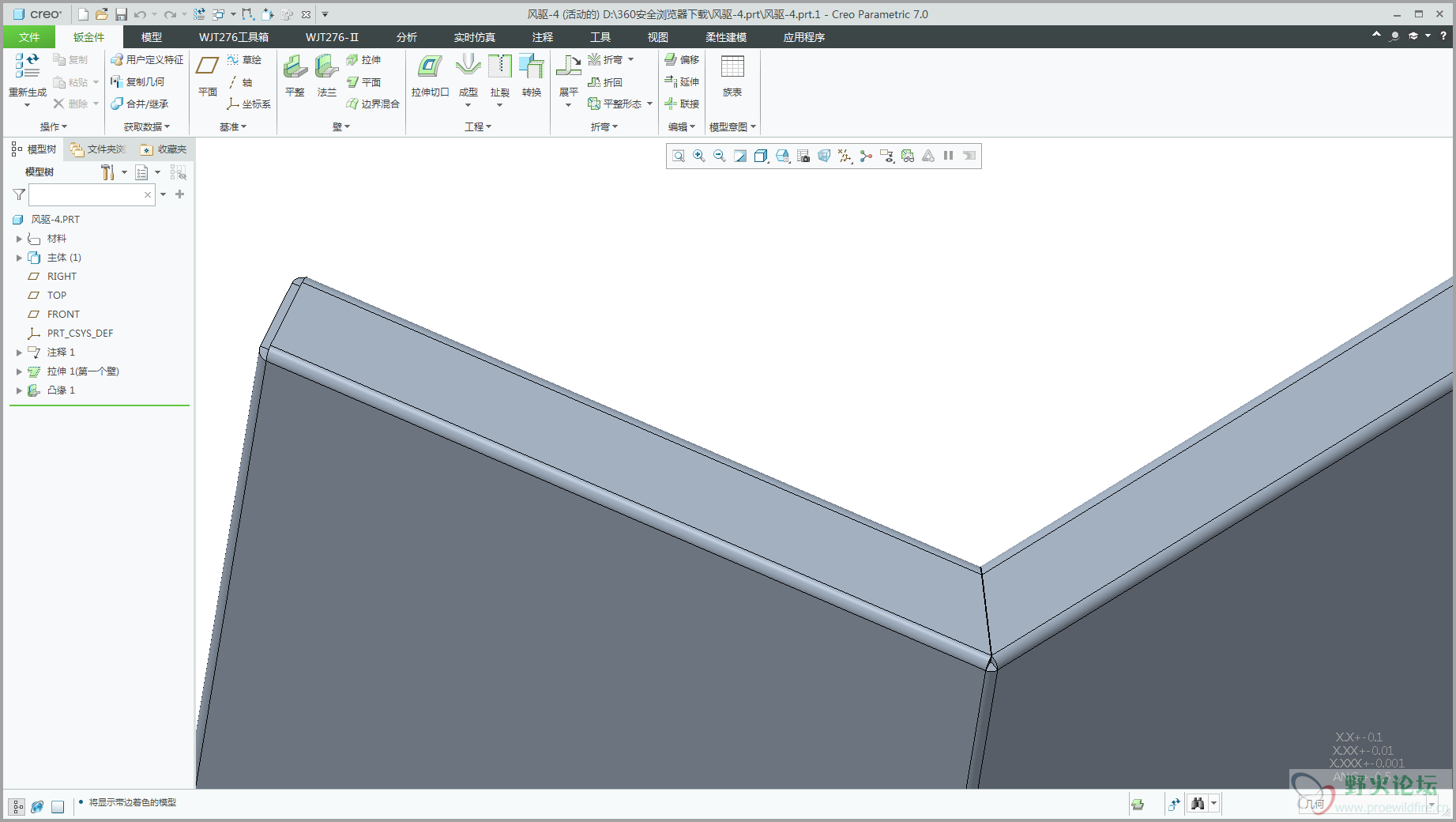The height and width of the screenshot is (822, 1456).
Task: Switch to the 分析 ribbon tab
Action: [x=406, y=37]
